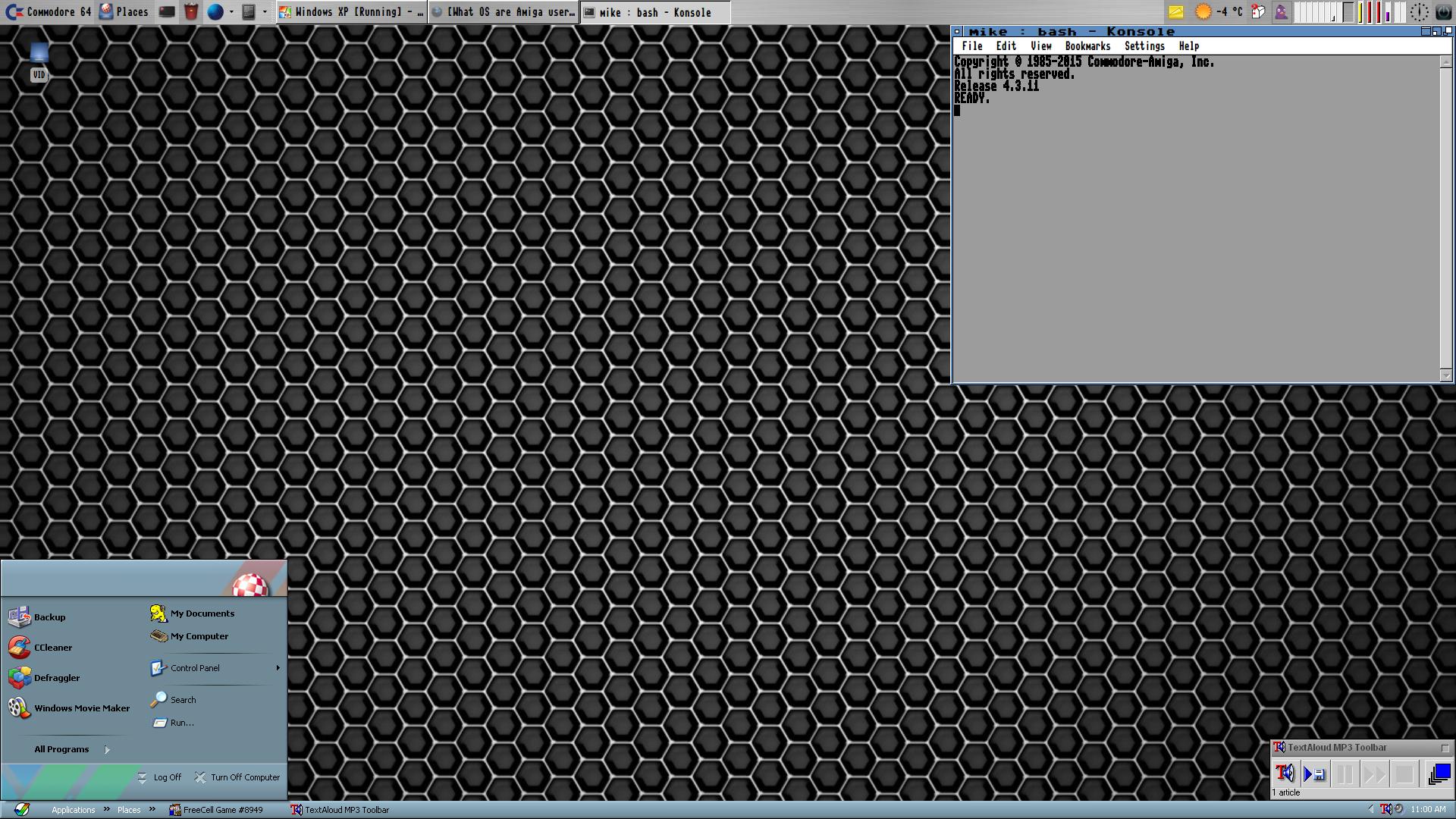Screen dimensions: 1456x819
Task: Switch to FreeCell Game #8949 taskbar button
Action: coord(216,810)
